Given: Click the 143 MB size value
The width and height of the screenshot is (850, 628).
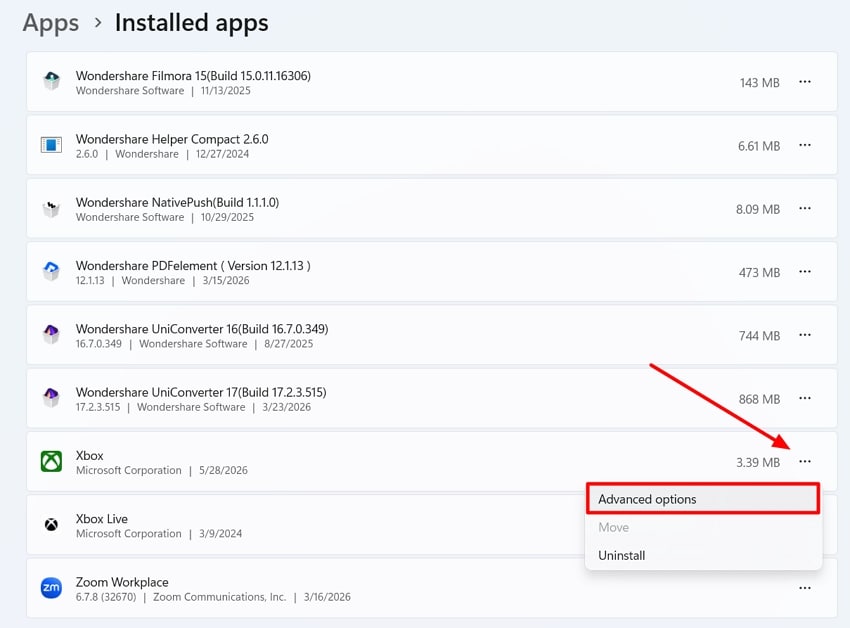Looking at the screenshot, I should [x=759, y=83].
